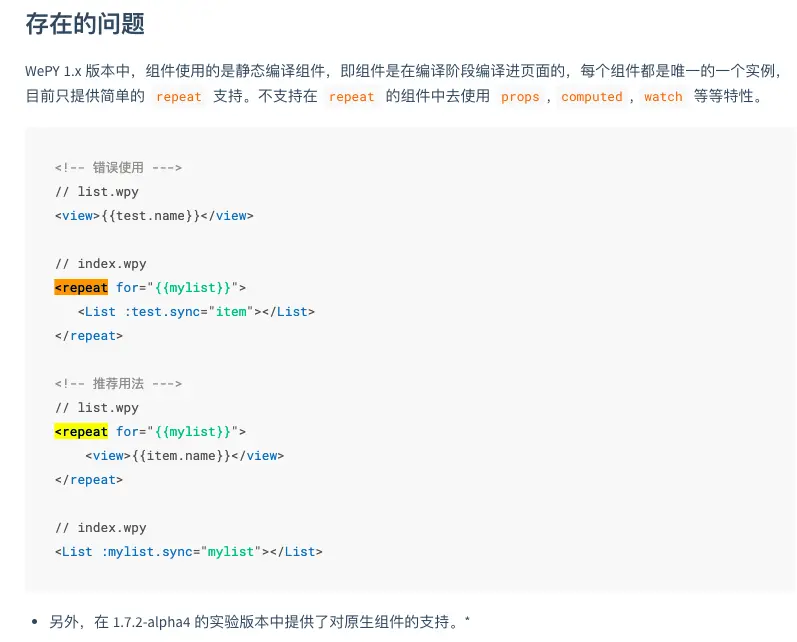Click the inline code 'props'
Image resolution: width=797 pixels, height=642 pixels.
pyautogui.click(x=520, y=97)
